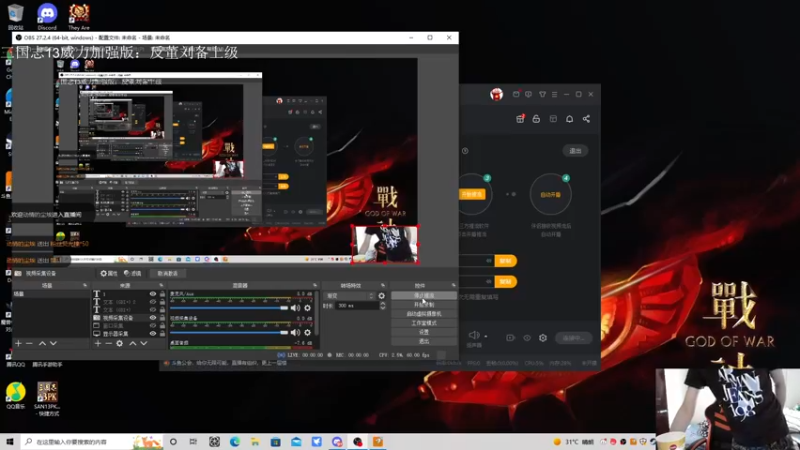800x450 pixels.
Task: Move selected source up in list
Action: (133, 343)
